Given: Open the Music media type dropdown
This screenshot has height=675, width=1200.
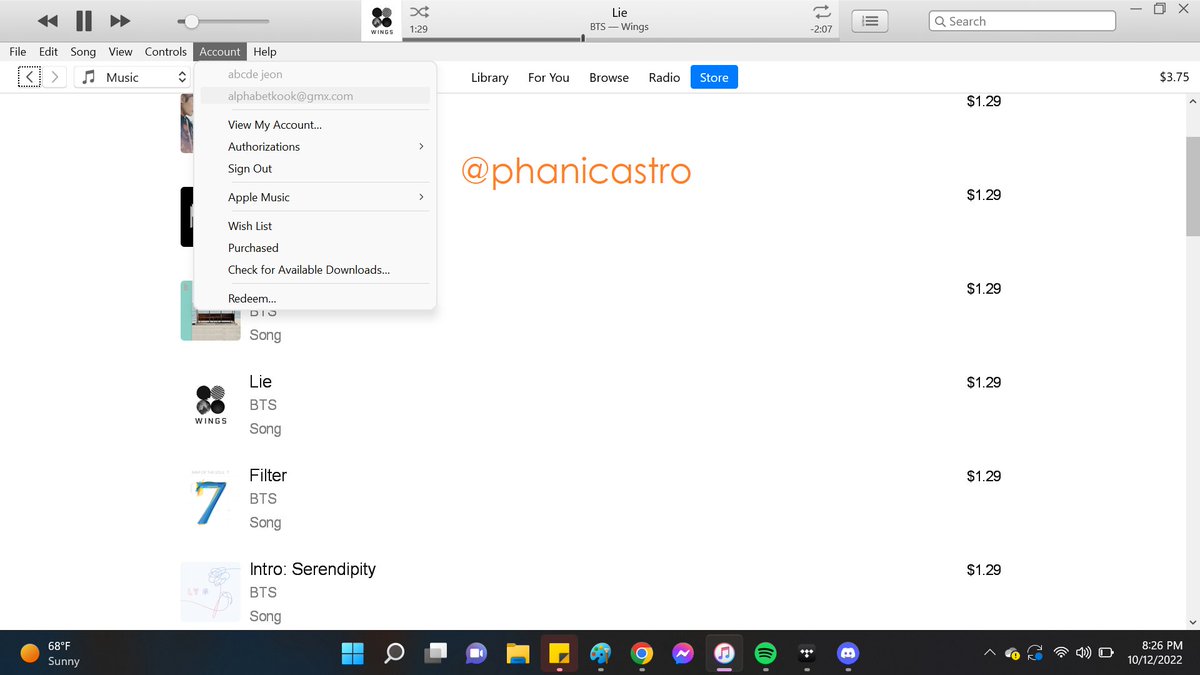Looking at the screenshot, I should [133, 77].
